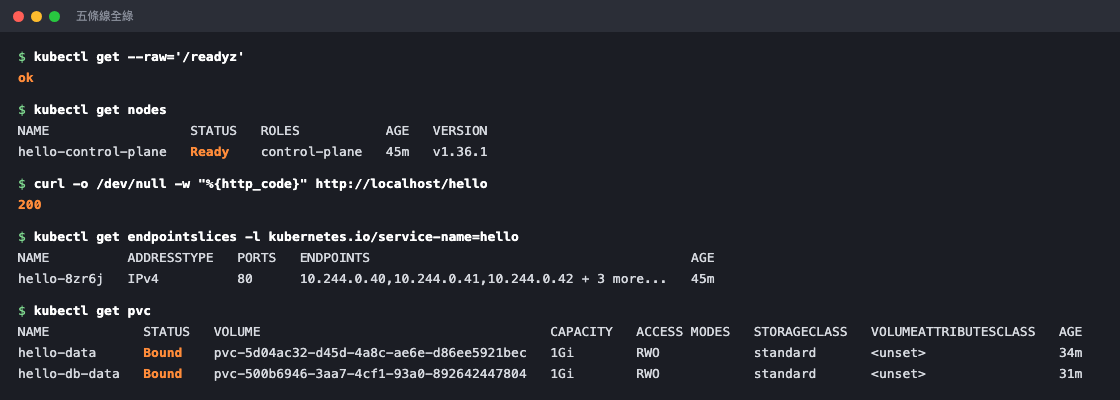Click the STORAGECLASS column header

pos(801,331)
